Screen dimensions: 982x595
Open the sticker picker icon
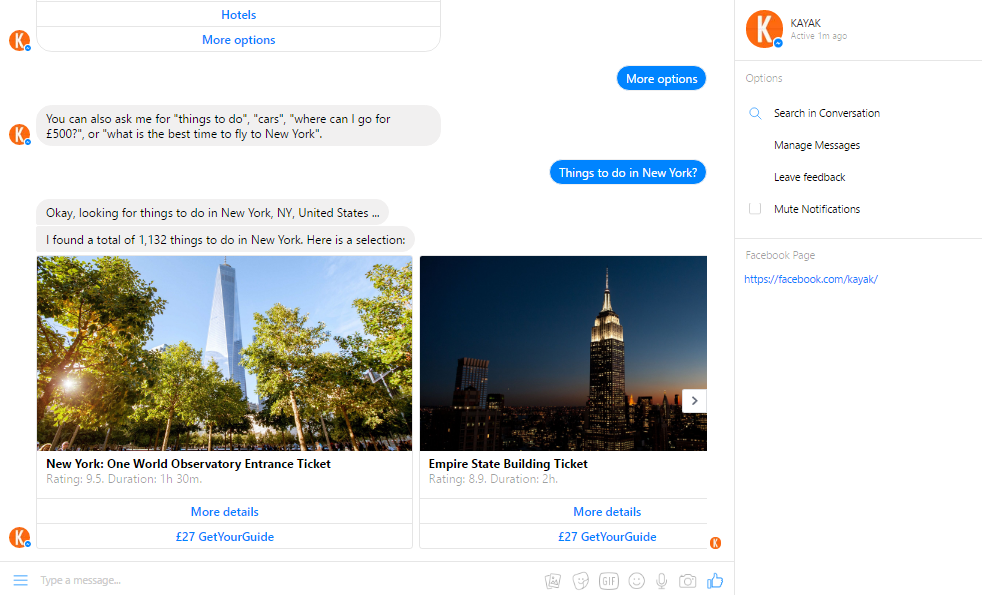581,581
